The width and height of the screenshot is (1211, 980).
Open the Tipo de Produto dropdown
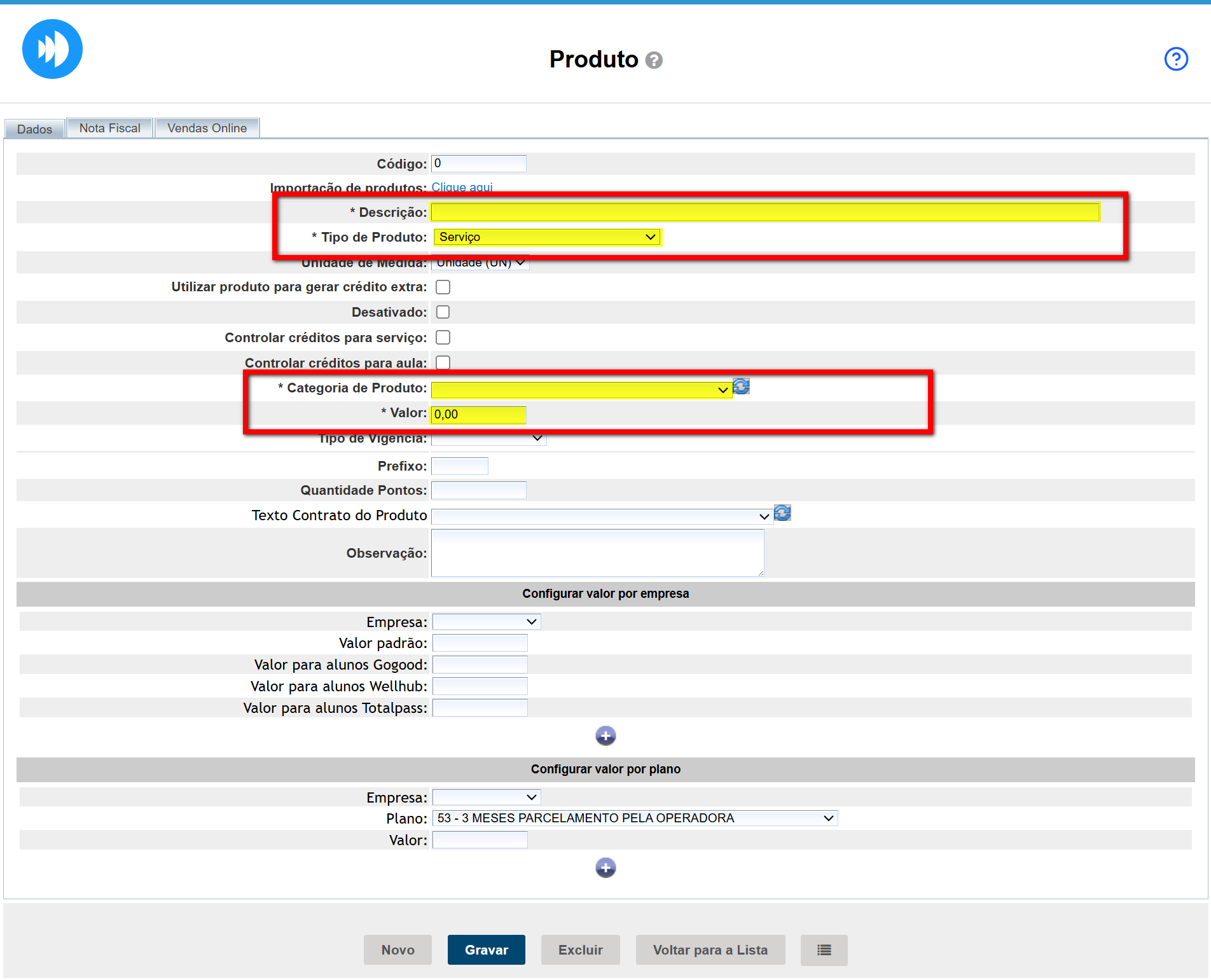547,237
